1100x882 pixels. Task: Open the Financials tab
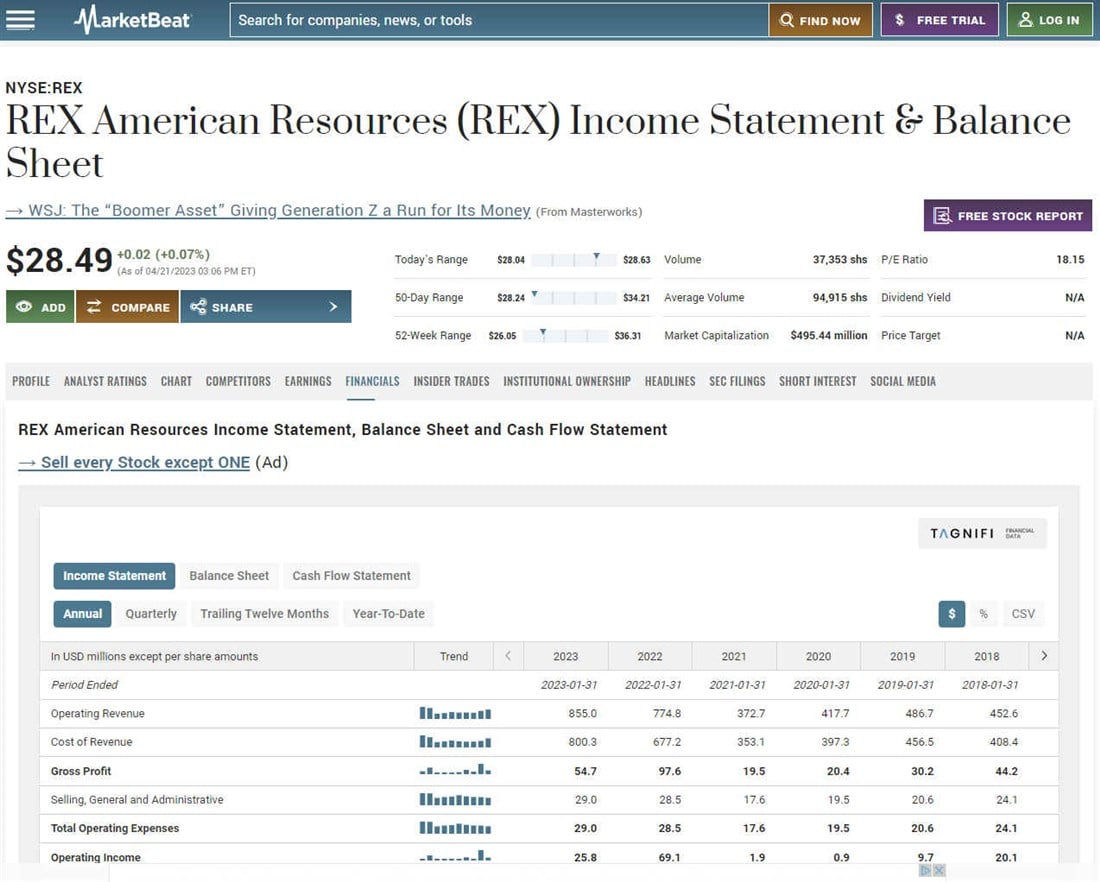pos(373,381)
